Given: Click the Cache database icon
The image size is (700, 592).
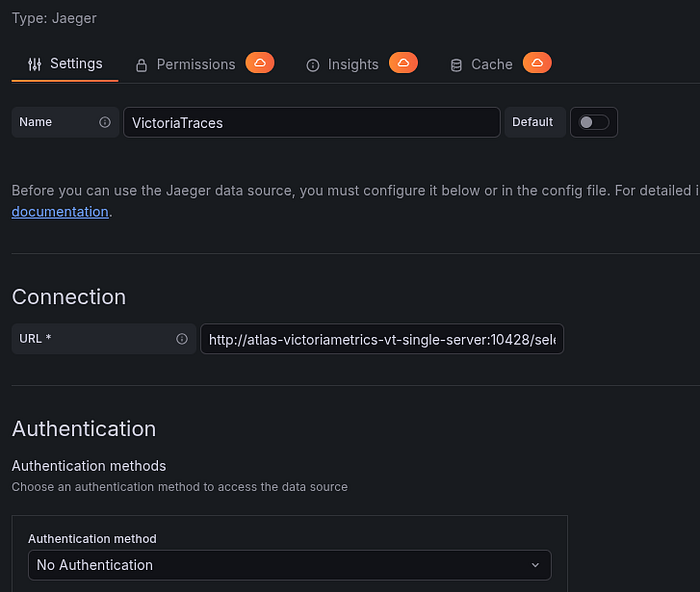Looking at the screenshot, I should (456, 66).
